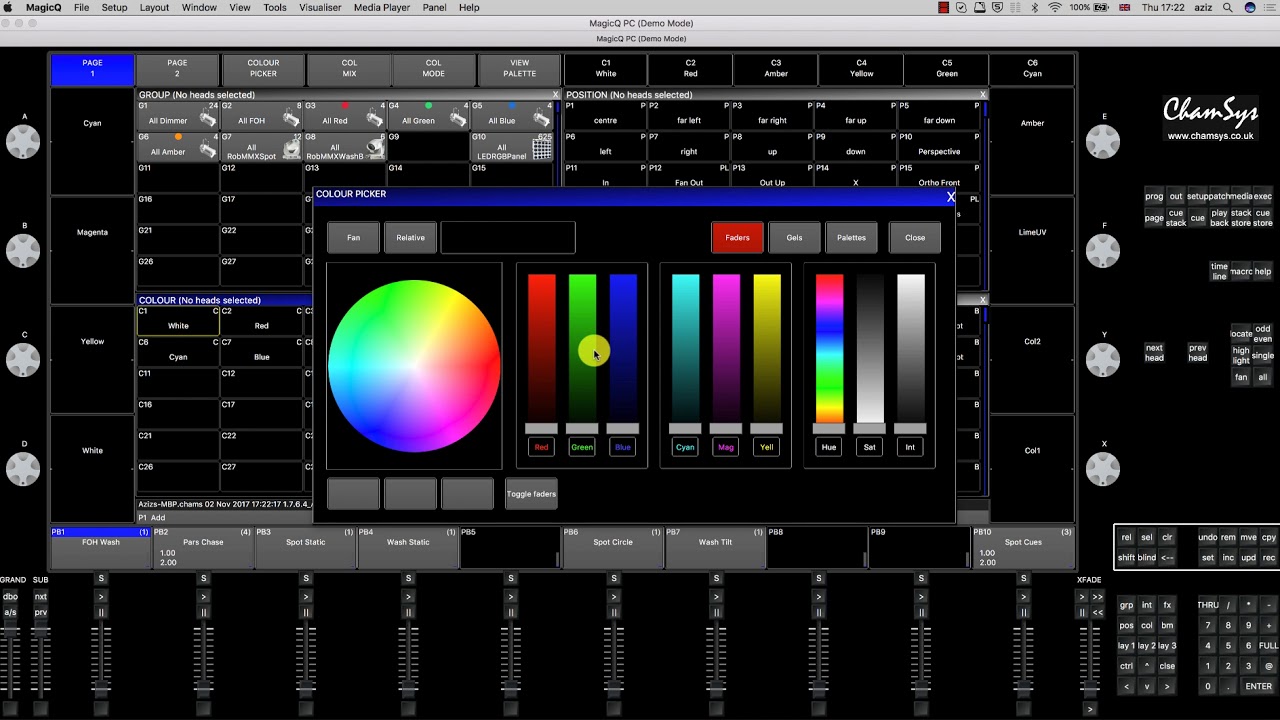1280x720 pixels.
Task: Toggle Relative mode in Colour Picker
Action: click(410, 237)
